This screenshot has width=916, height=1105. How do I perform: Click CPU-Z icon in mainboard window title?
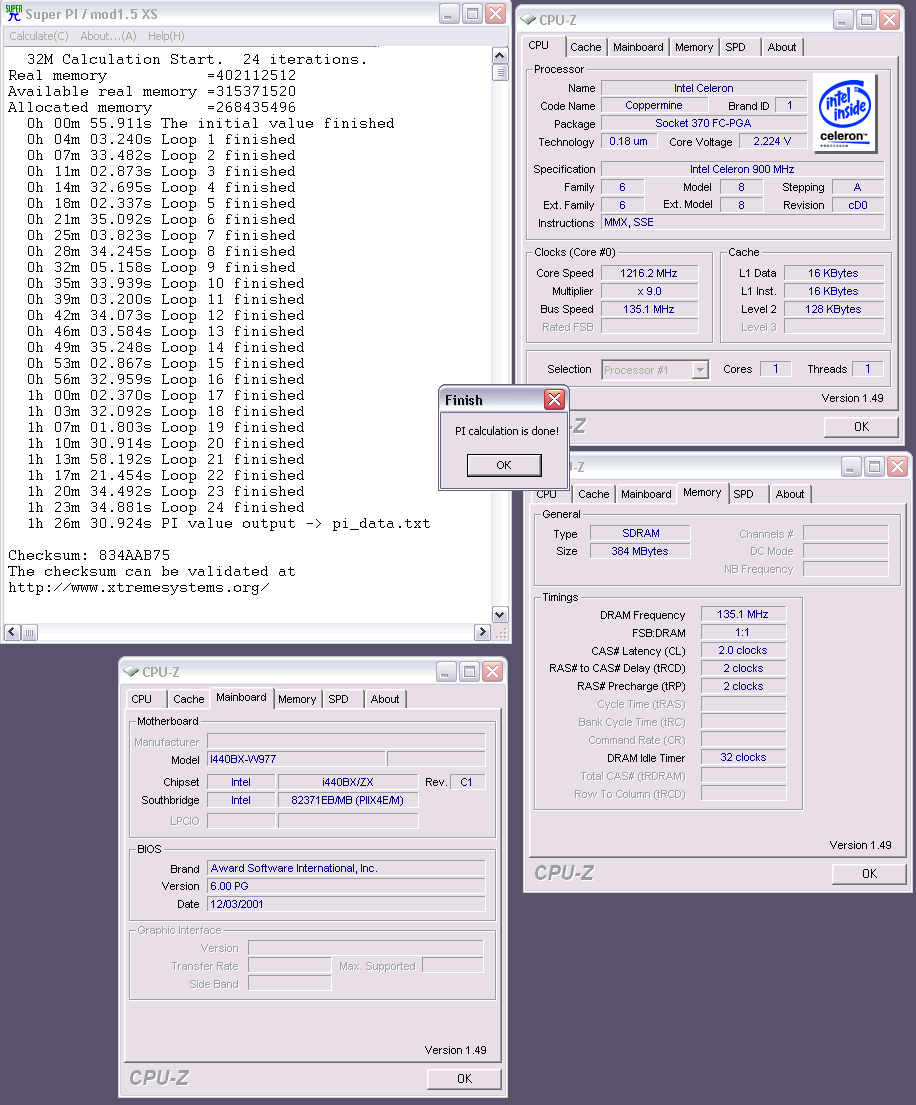pos(131,672)
